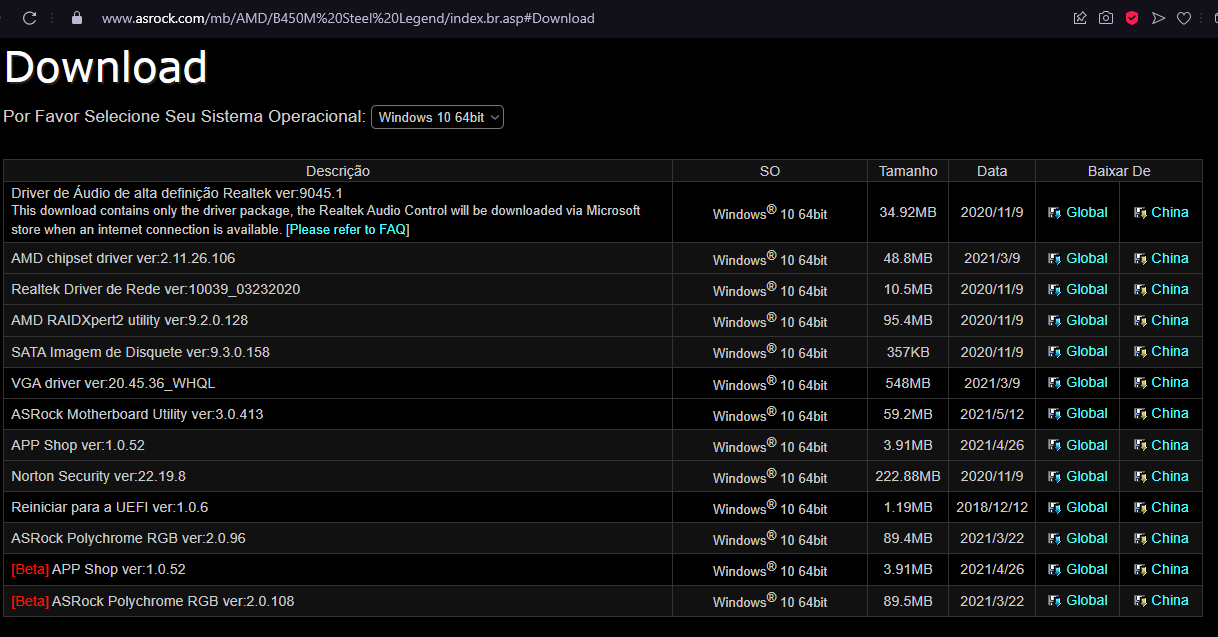Click the padlock site security icon

click(77, 18)
